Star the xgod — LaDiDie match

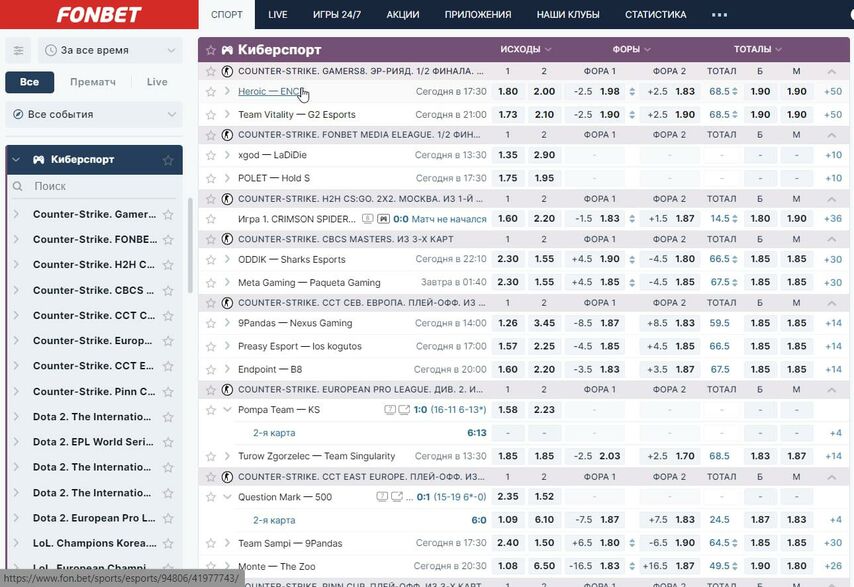point(211,155)
